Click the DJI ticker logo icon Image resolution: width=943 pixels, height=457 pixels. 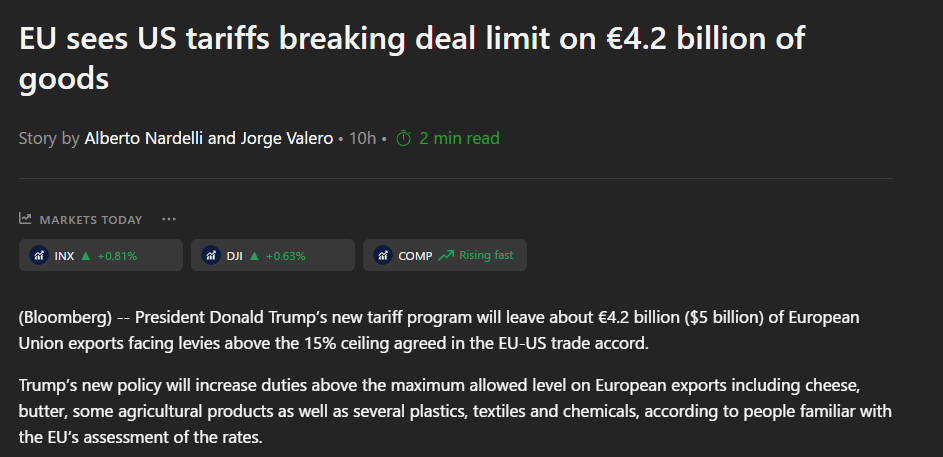(211, 255)
